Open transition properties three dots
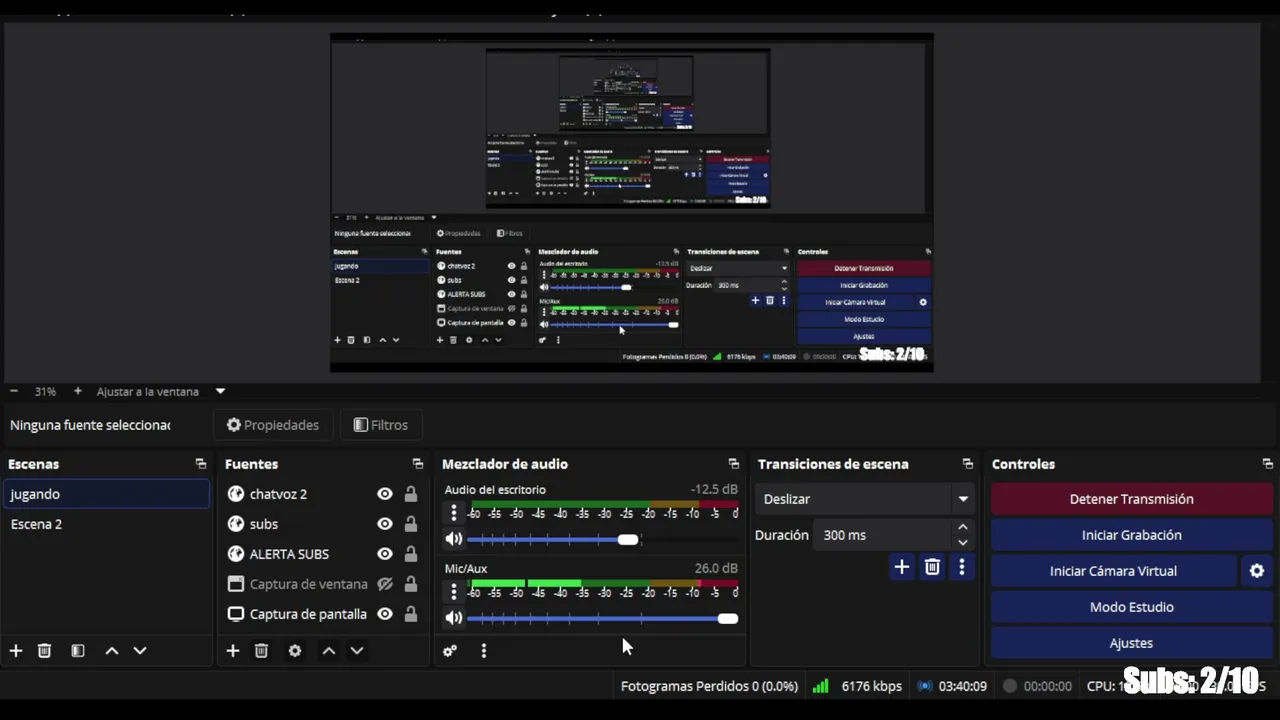This screenshot has width=1280, height=720. pyautogui.click(x=962, y=567)
